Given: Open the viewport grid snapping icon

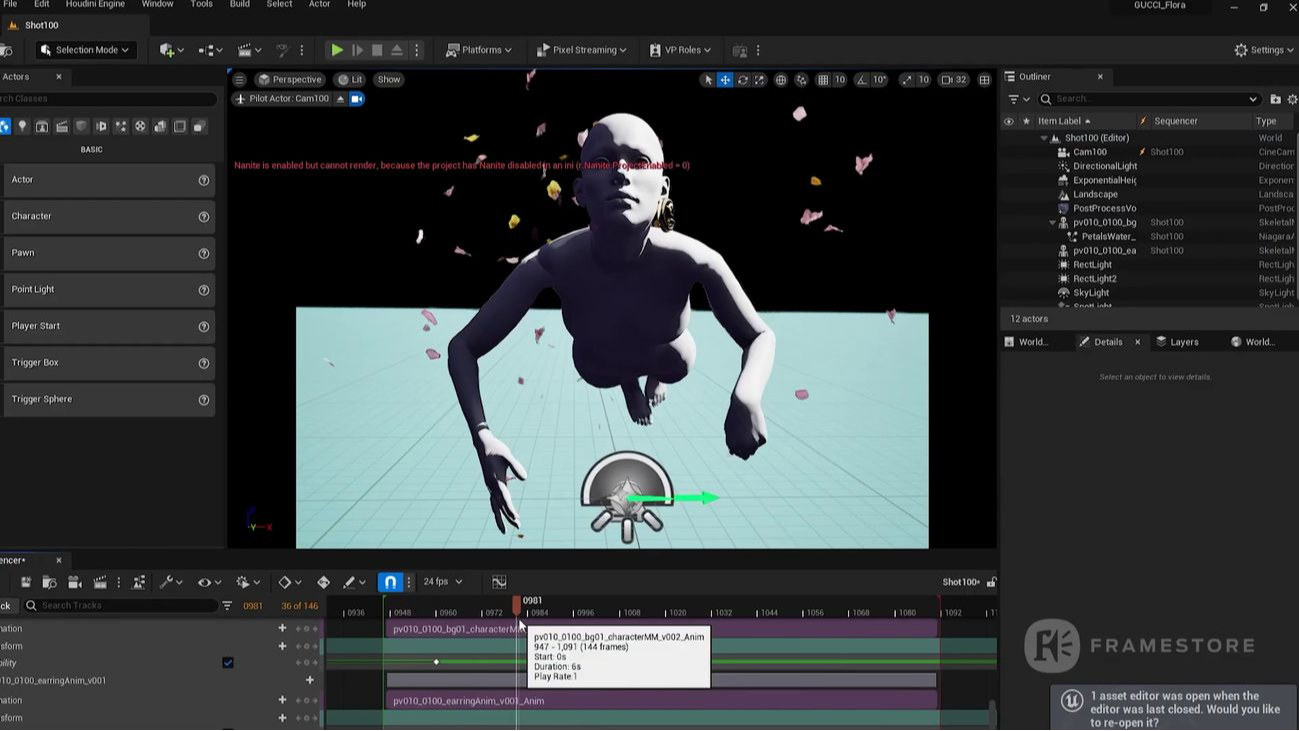Looking at the screenshot, I should 824,80.
